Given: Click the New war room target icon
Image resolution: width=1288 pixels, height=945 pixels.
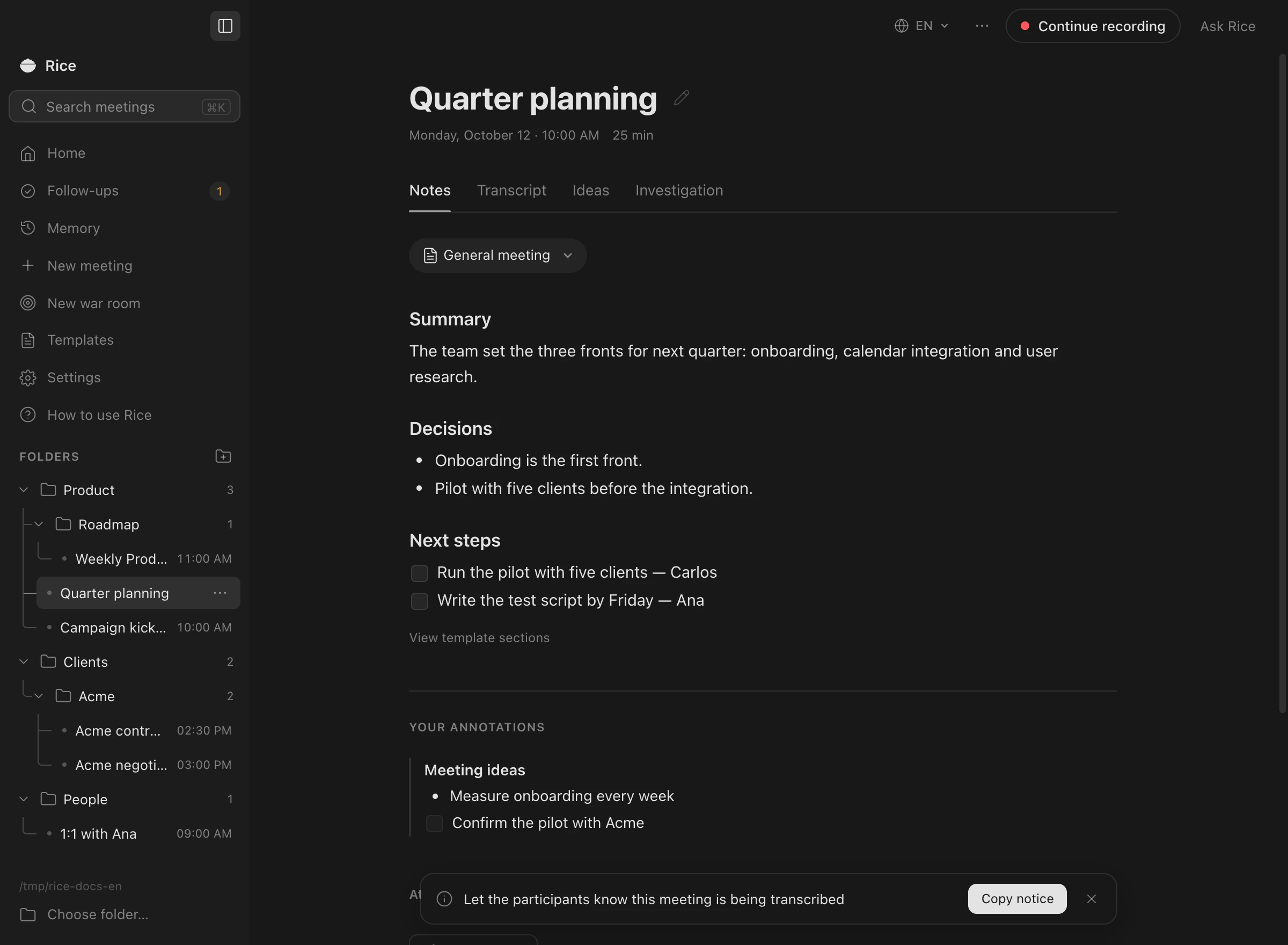Looking at the screenshot, I should pyautogui.click(x=28, y=303).
